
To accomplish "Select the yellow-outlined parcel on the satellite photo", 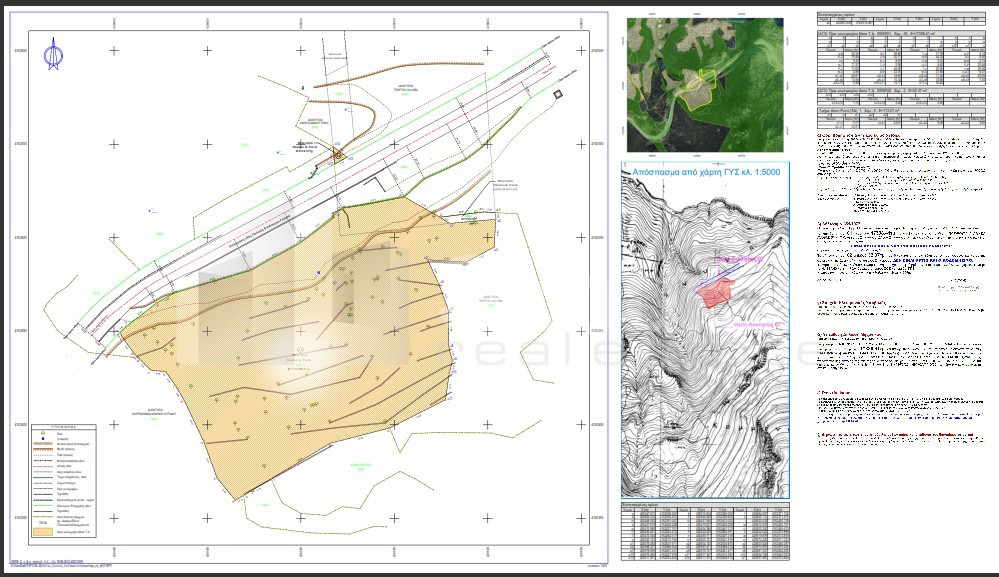I will tap(696, 90).
